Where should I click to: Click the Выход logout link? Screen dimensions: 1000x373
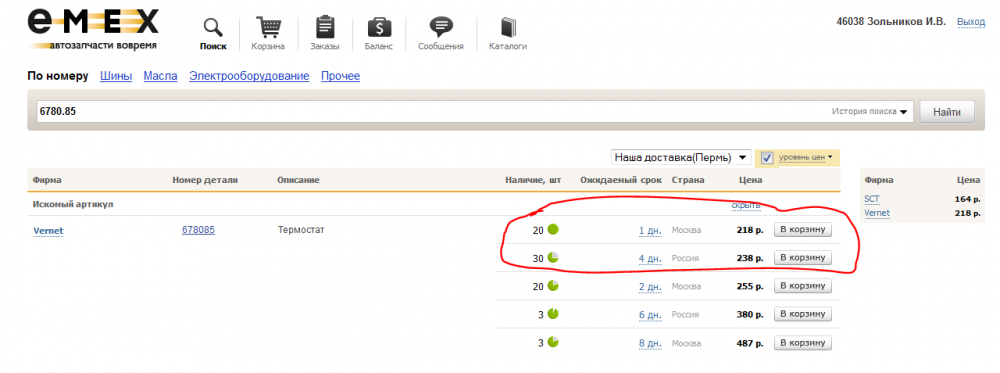click(x=971, y=22)
